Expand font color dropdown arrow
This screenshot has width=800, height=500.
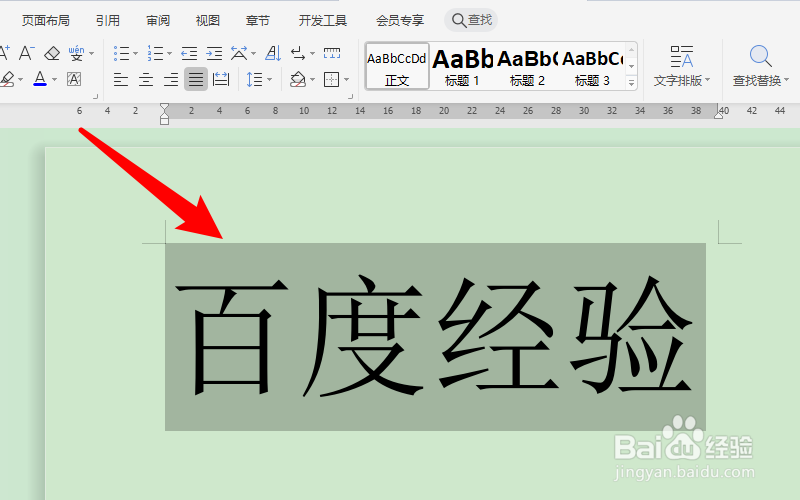point(55,80)
